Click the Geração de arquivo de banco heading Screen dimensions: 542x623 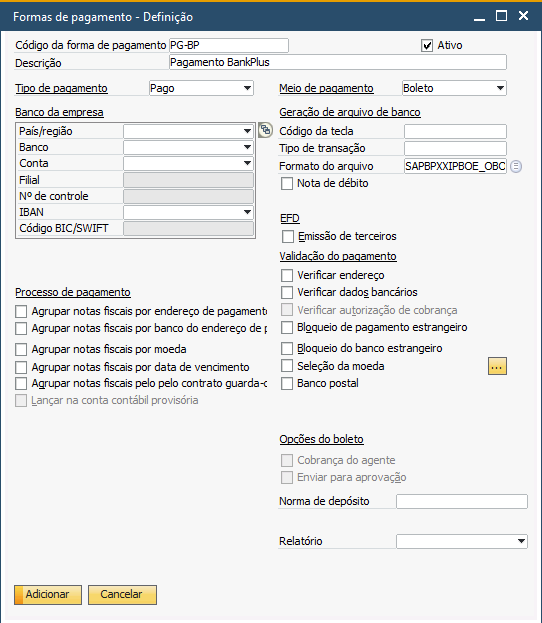coord(350,112)
